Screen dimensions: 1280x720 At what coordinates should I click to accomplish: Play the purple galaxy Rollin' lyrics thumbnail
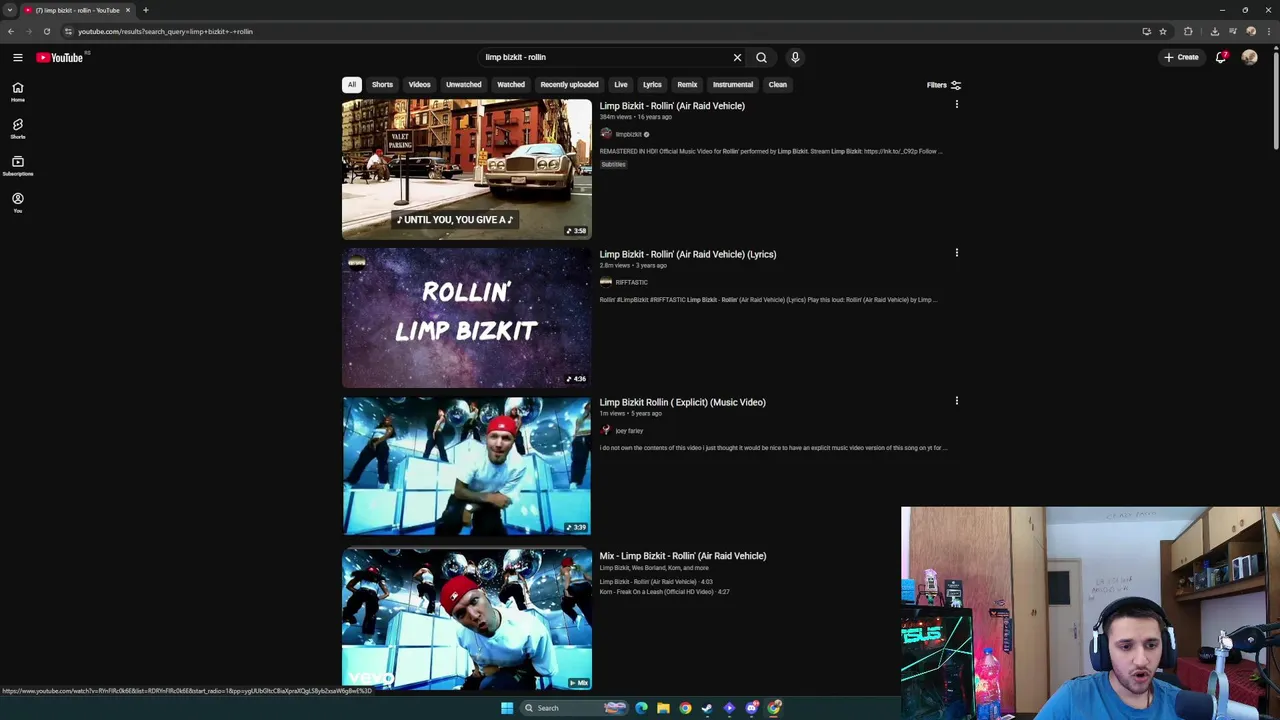(467, 318)
